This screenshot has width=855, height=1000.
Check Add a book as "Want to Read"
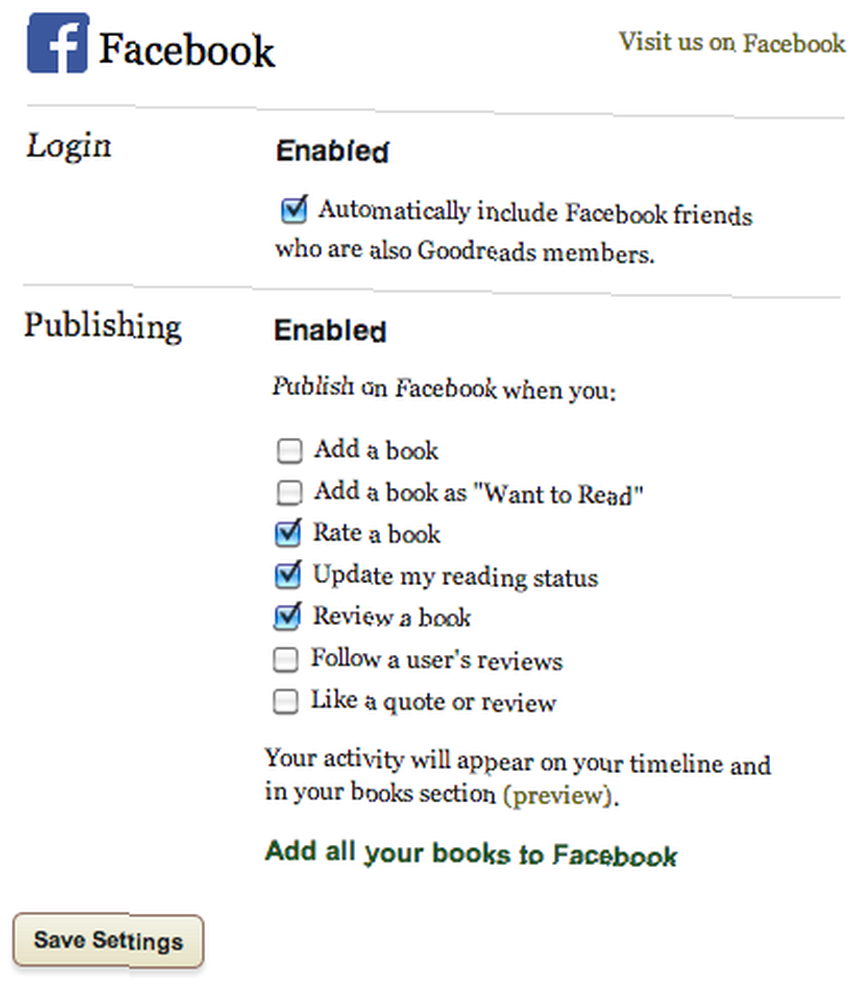pyautogui.click(x=289, y=492)
